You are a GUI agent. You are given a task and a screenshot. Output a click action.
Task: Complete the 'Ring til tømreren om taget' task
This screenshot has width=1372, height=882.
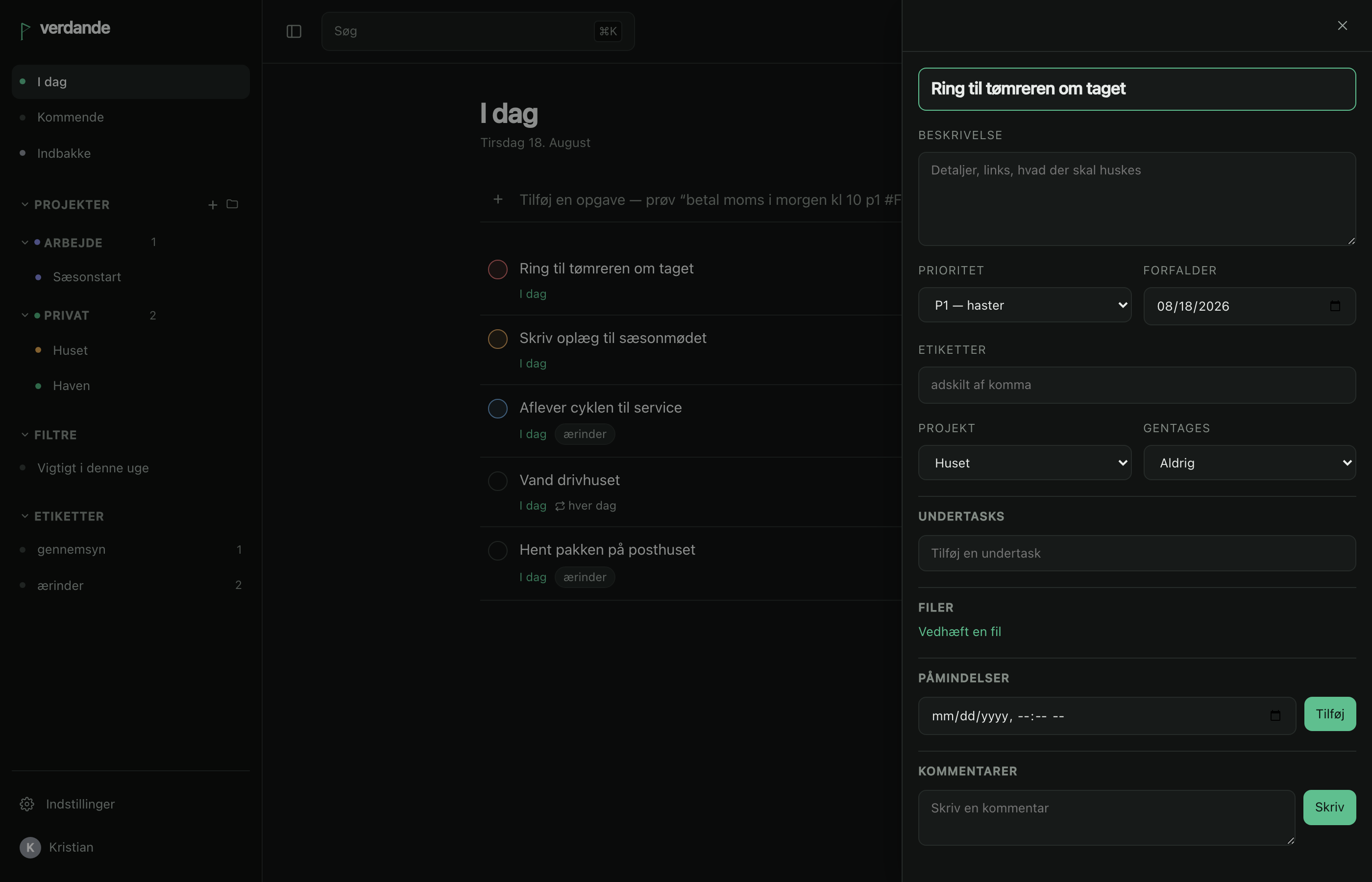click(x=498, y=269)
